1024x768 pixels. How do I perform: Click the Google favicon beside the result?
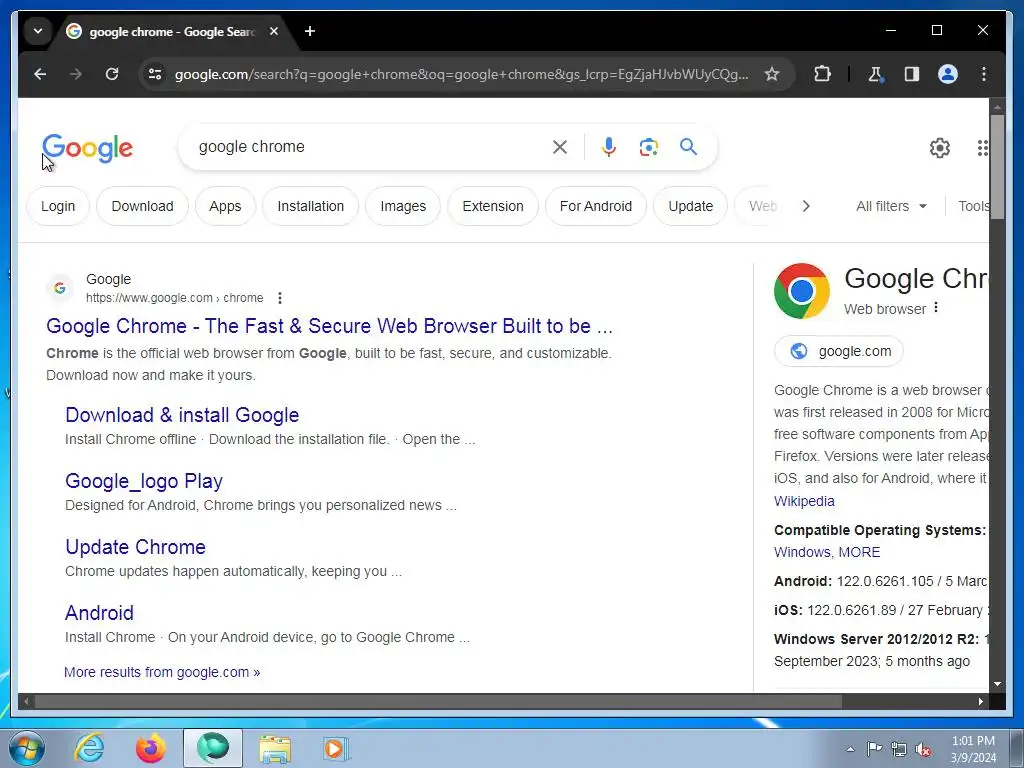59,288
